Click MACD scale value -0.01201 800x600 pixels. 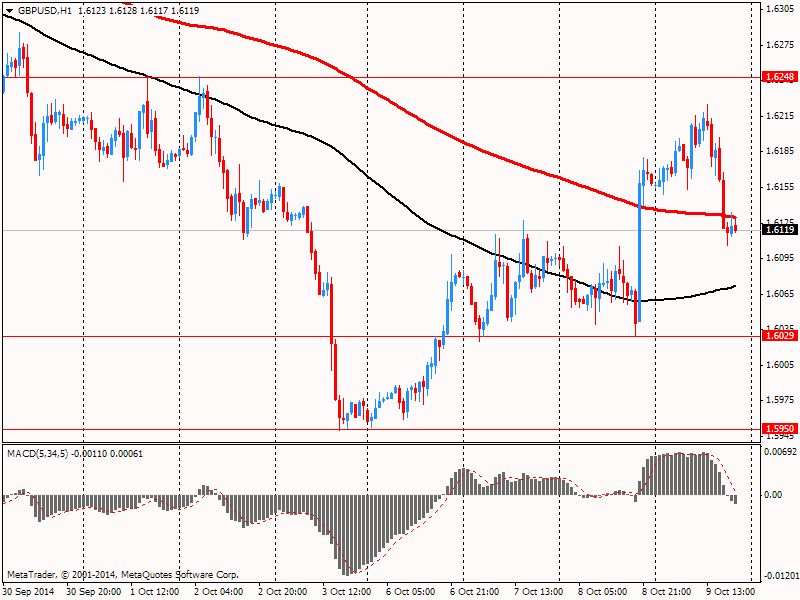[781, 576]
